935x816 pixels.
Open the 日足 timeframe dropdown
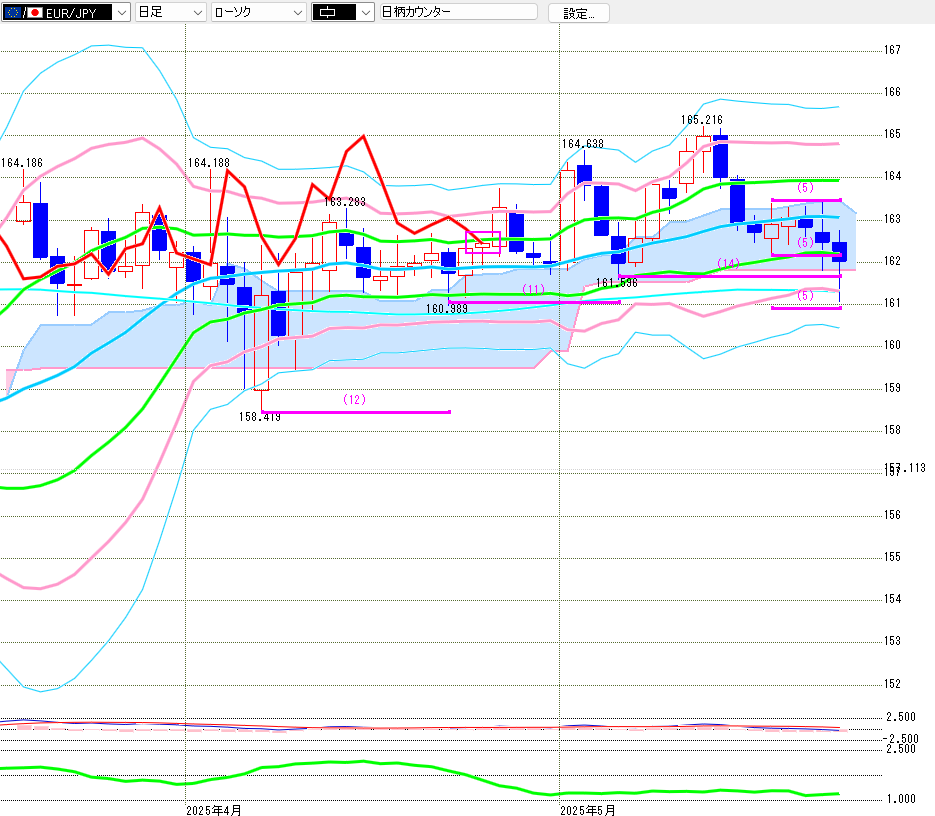[171, 12]
